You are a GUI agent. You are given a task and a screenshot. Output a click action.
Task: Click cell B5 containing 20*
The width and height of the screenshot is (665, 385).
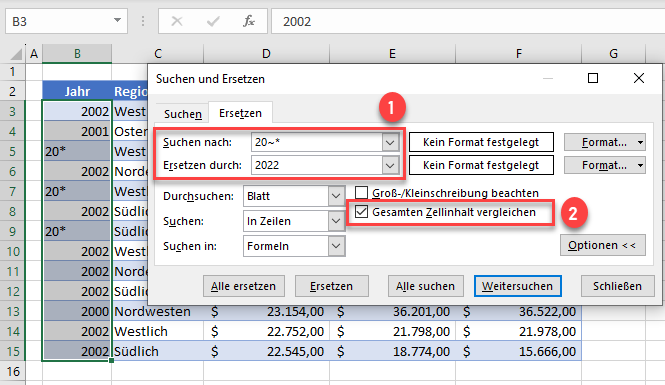tap(77, 151)
